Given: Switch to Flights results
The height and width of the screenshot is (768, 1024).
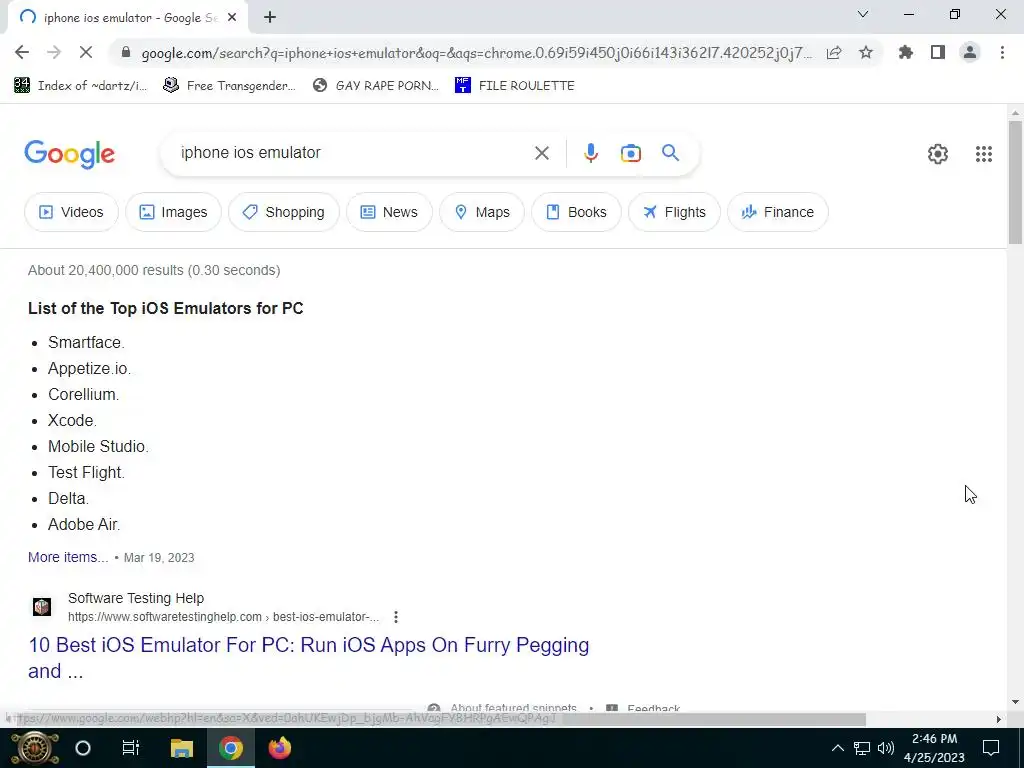Looking at the screenshot, I should (x=674, y=212).
